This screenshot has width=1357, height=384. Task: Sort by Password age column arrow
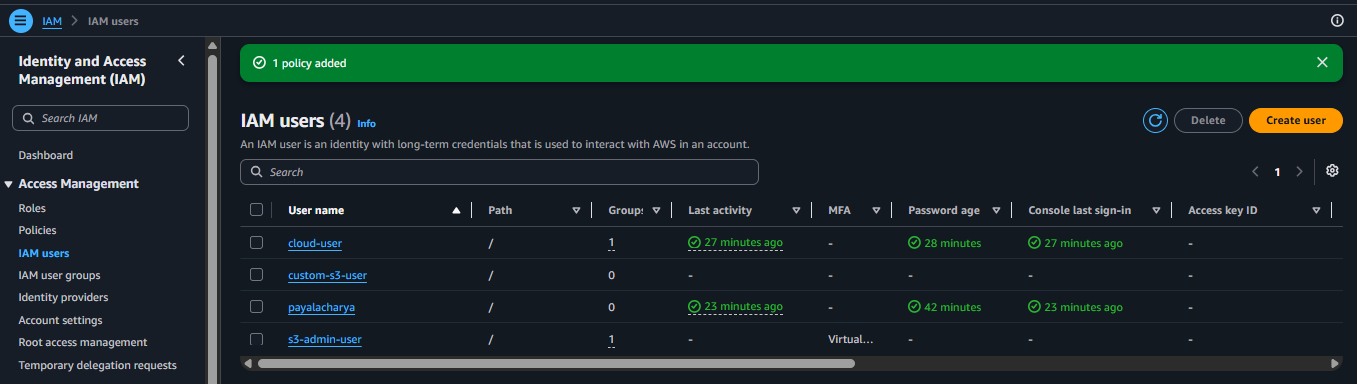[x=996, y=210]
